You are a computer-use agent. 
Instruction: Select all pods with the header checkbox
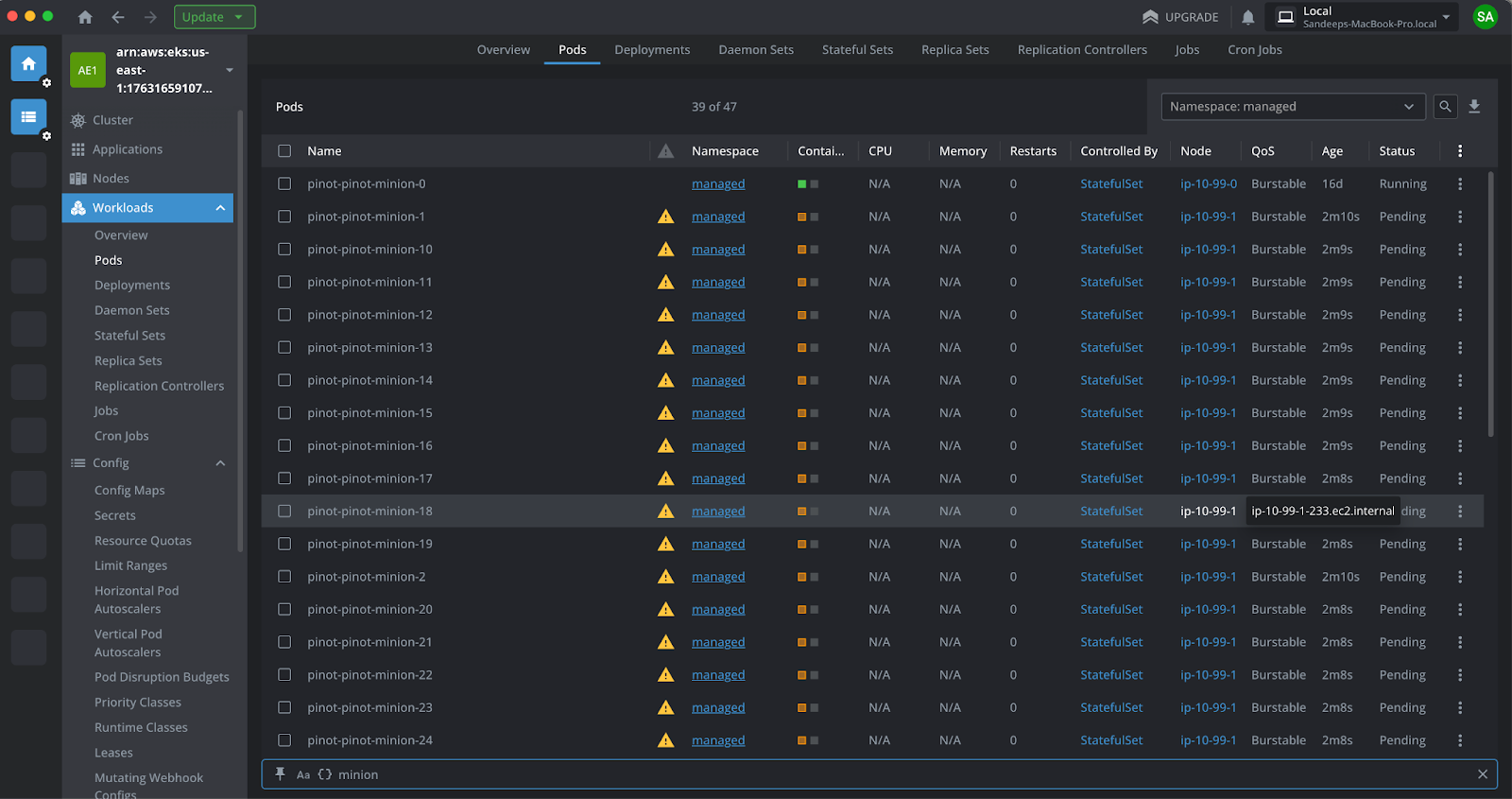click(x=284, y=151)
